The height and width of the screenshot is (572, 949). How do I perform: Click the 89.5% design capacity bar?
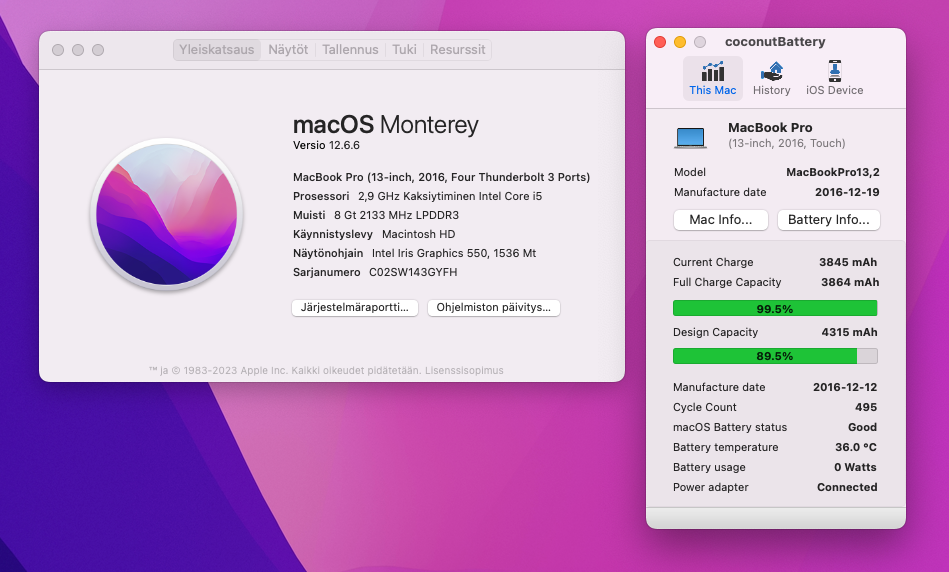775,356
